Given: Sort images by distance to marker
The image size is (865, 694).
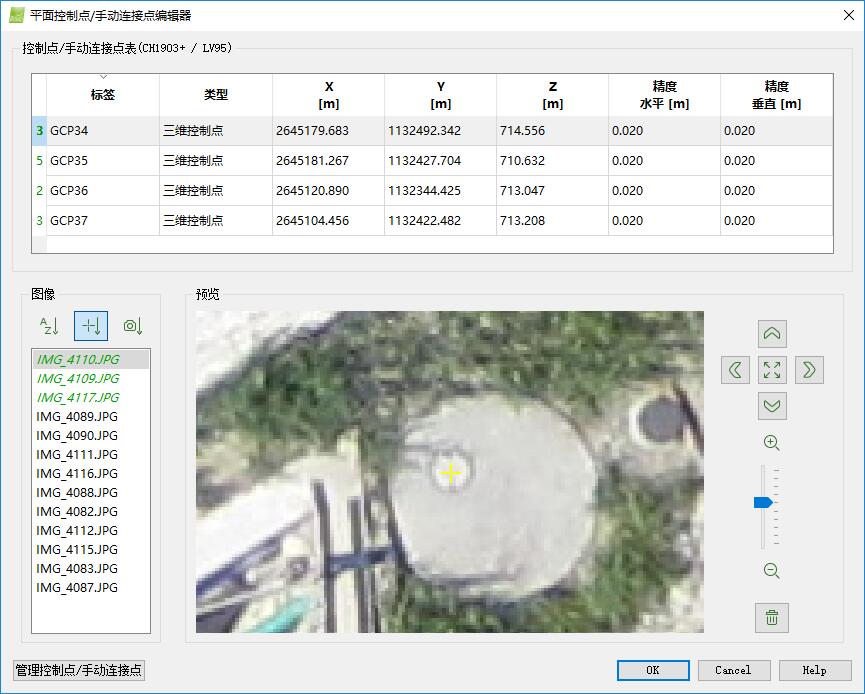Looking at the screenshot, I should [x=91, y=326].
